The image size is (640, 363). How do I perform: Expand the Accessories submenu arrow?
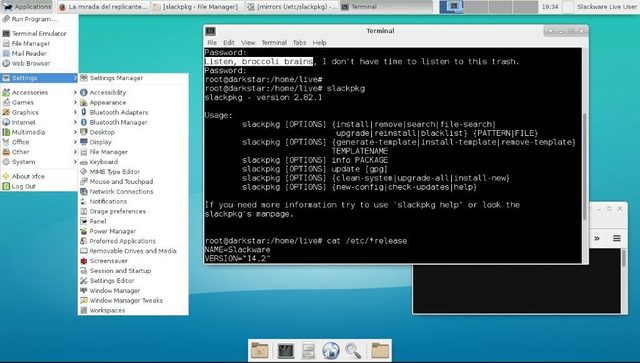[x=75, y=93]
